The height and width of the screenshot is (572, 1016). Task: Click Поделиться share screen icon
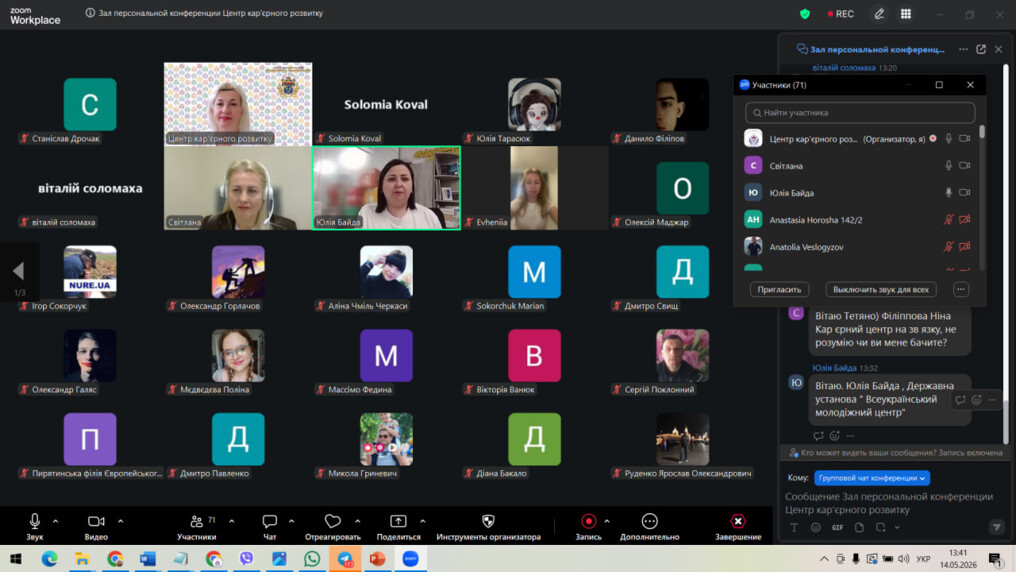[x=398, y=521]
